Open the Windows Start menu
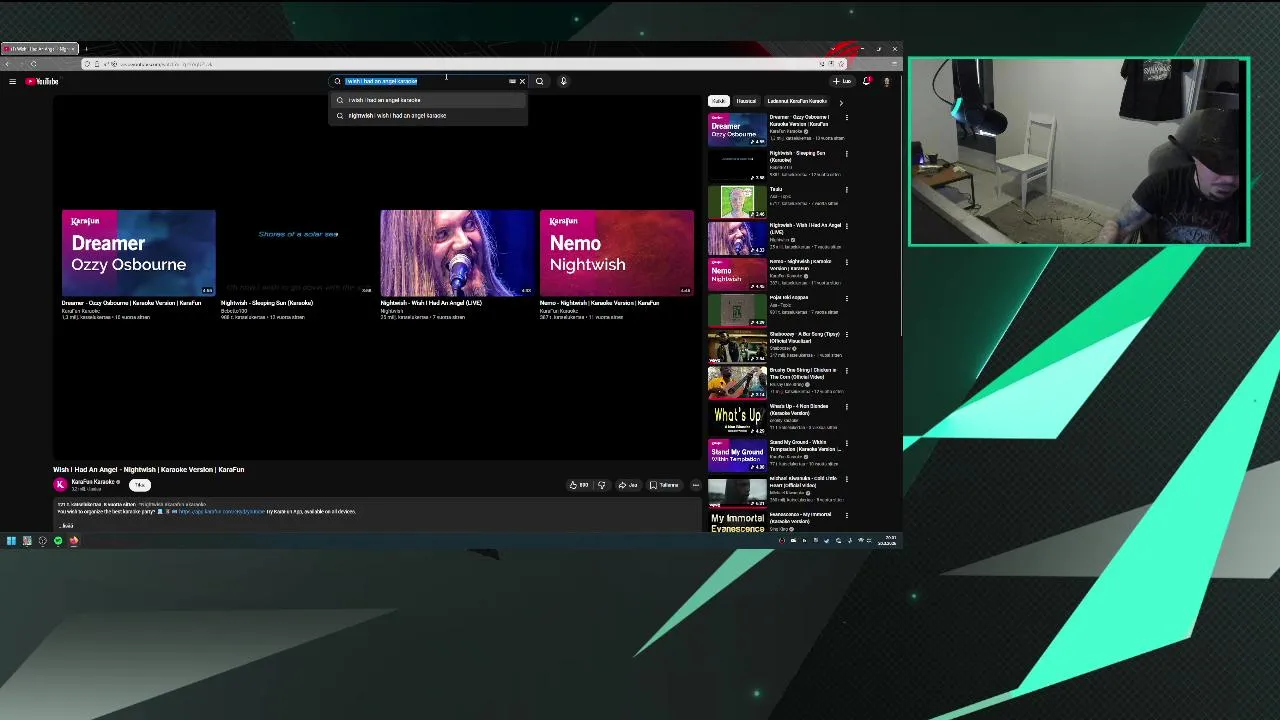Viewport: 1280px width, 720px height. [x=11, y=541]
